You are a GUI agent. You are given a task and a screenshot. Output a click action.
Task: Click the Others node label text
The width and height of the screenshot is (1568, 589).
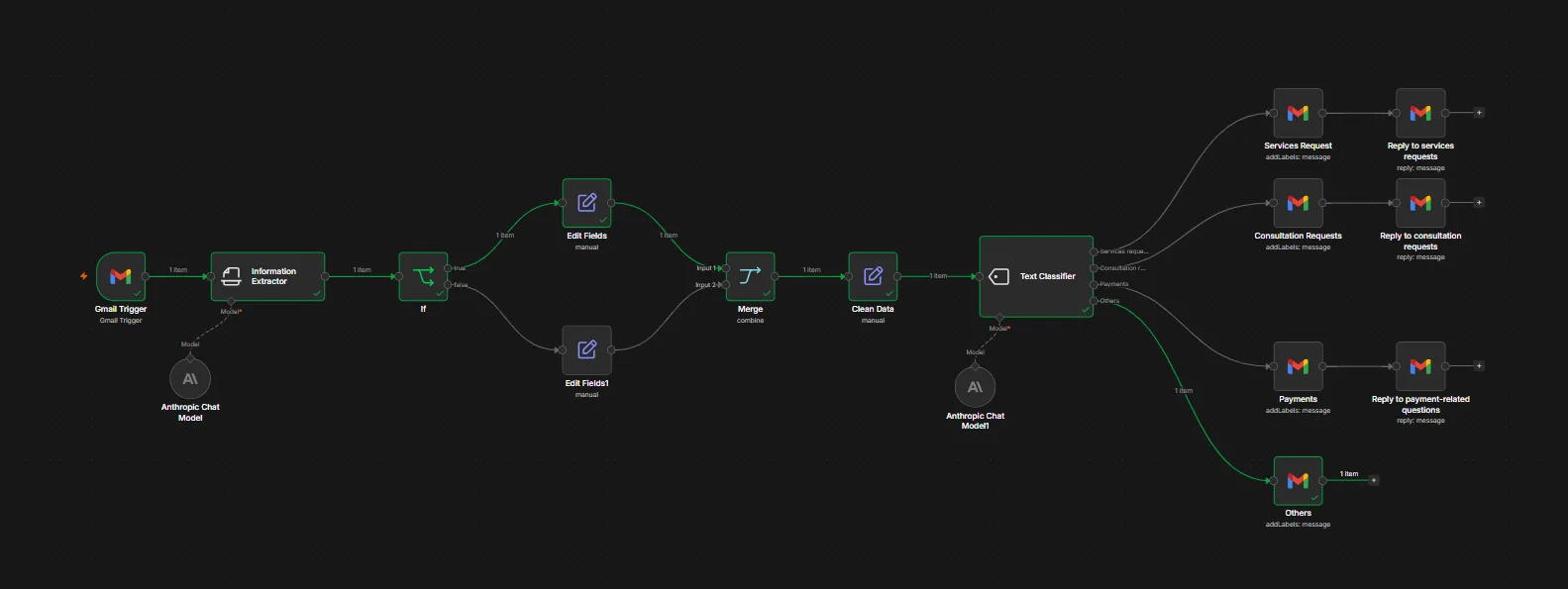pos(1298,513)
